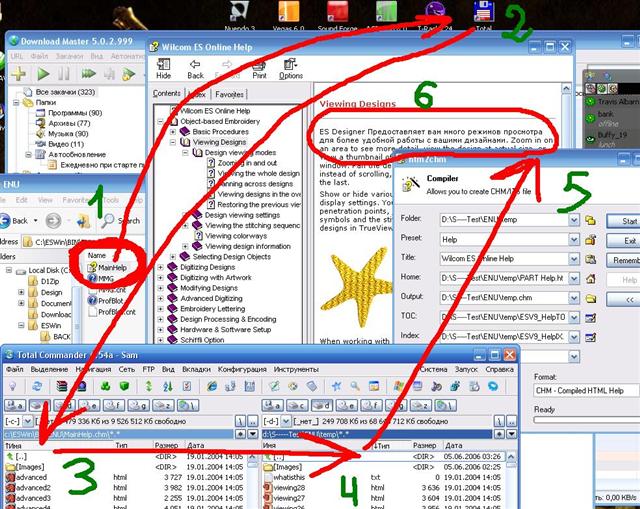Screen dimensions: 640x509
Task: Open the [-c-] drive dropdown in Total Commander
Action: [x=27, y=421]
